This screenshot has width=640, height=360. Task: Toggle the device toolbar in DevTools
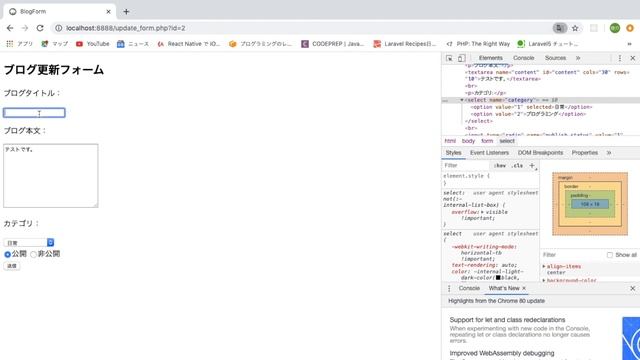tap(461, 58)
